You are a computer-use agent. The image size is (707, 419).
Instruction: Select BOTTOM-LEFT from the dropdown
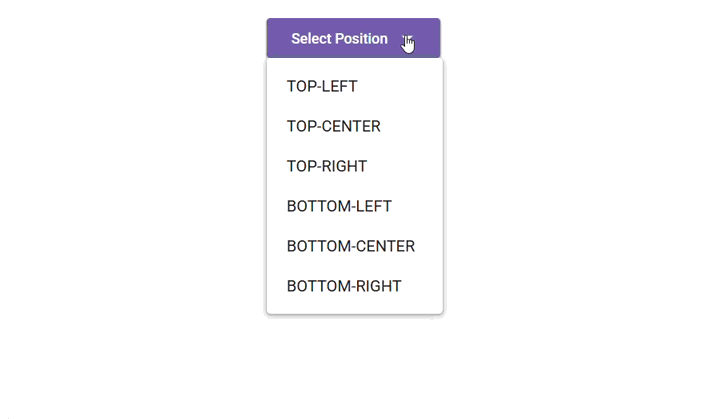pos(339,207)
